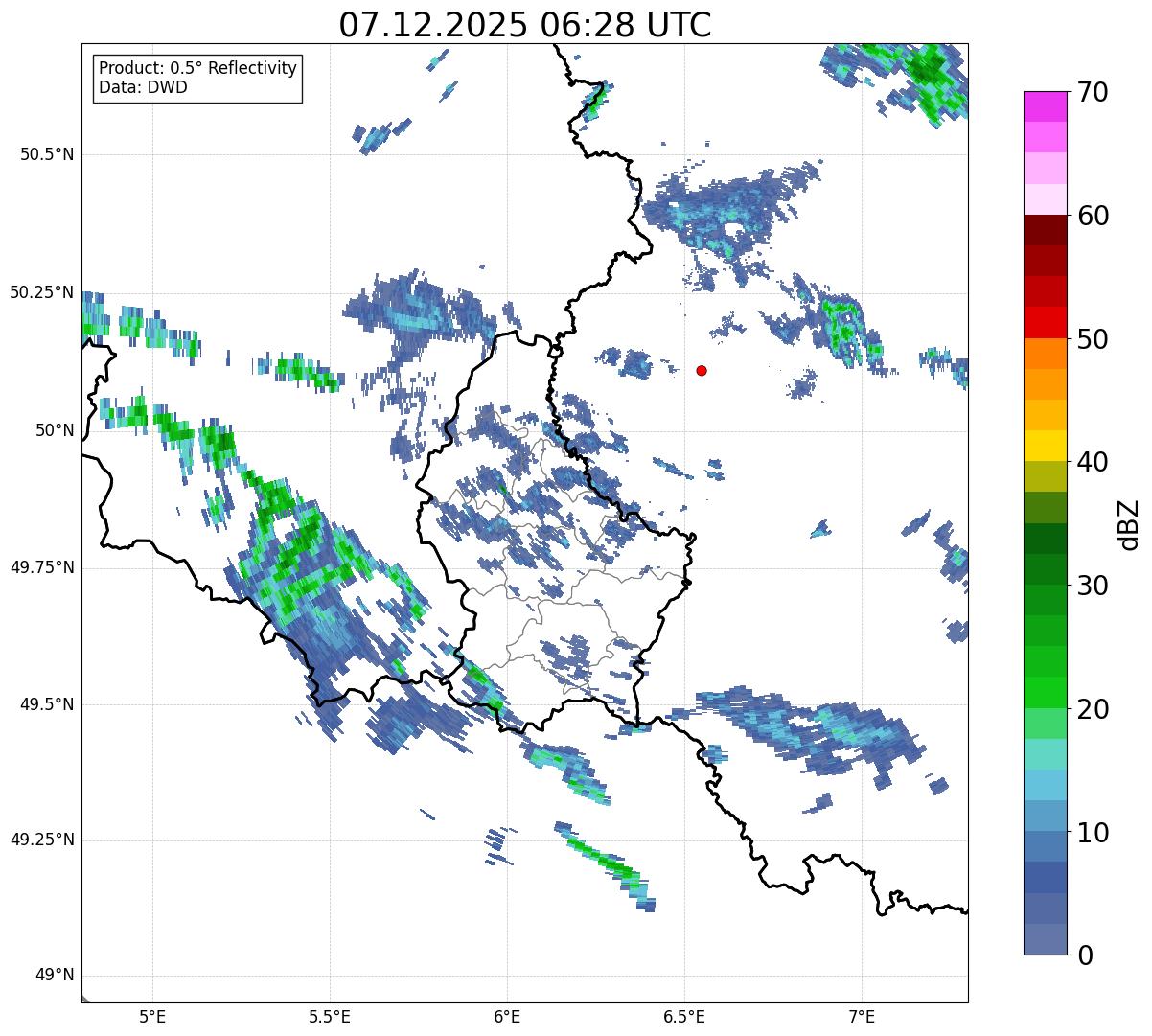Pick the dark maroon swatch below 60
Screen dimensions: 1152x1036
[x=1045, y=230]
